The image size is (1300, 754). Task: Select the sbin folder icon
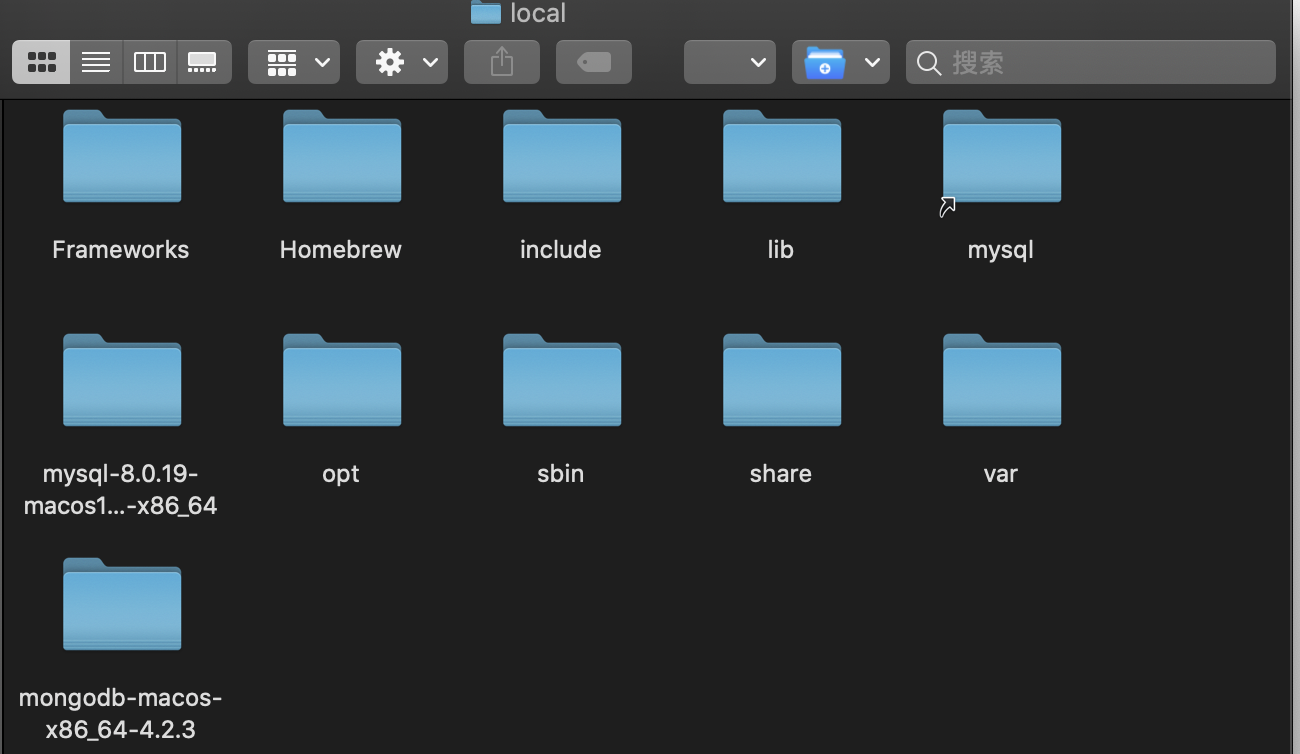(562, 380)
